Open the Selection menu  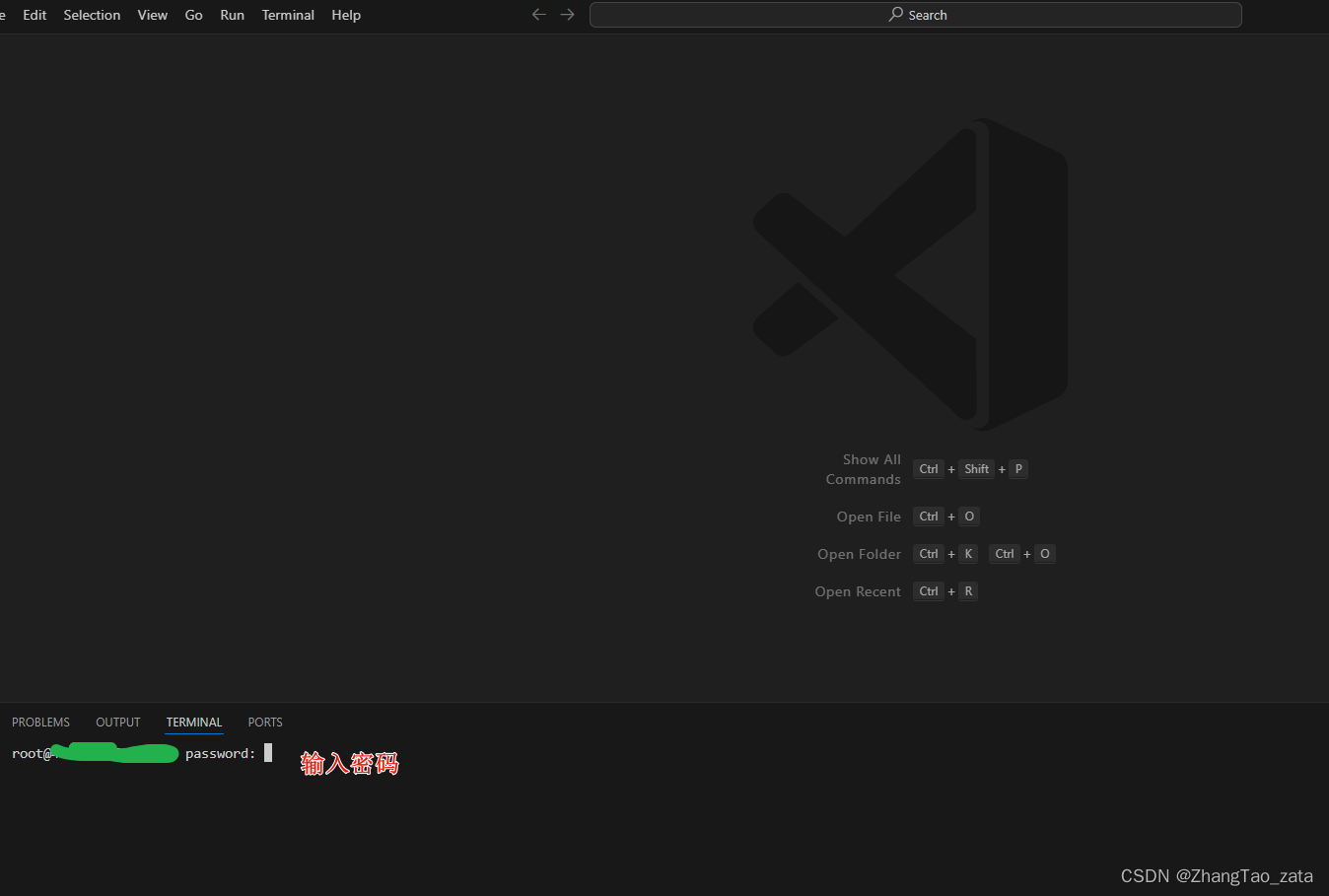tap(92, 15)
